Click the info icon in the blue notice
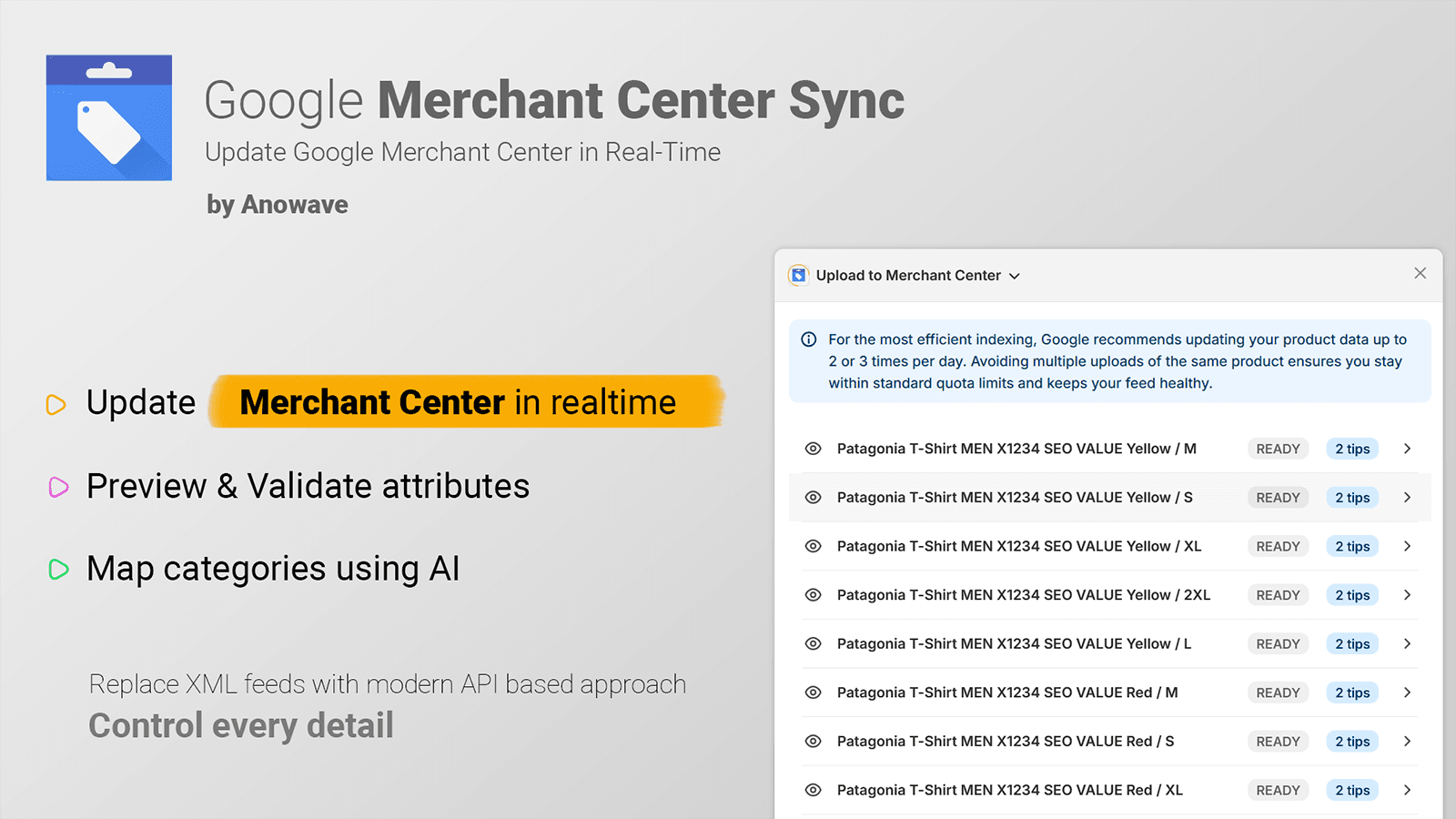The height and width of the screenshot is (819, 1456). (808, 339)
